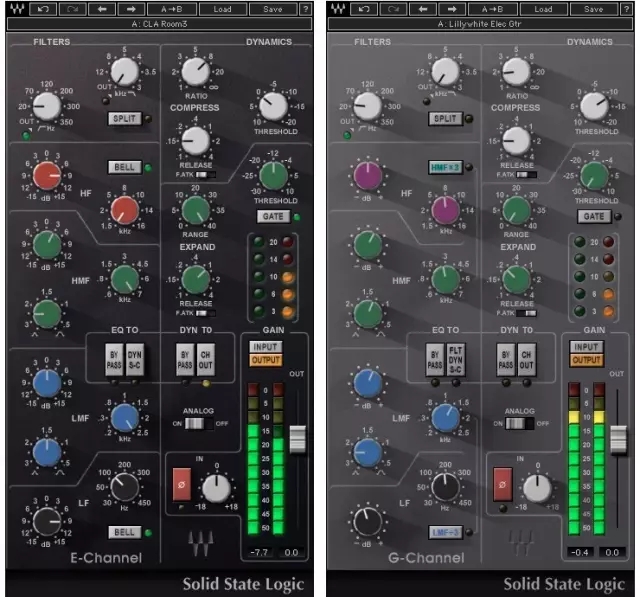This screenshot has height=597, width=640.
Task: Open help question mark in G-Channel toolbar
Action: click(x=626, y=9)
